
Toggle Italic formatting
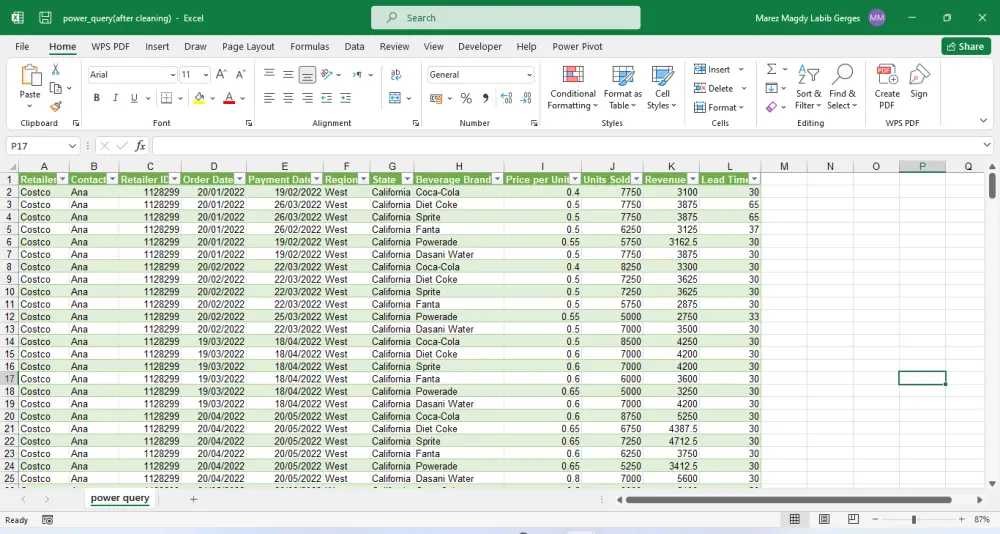115,98
